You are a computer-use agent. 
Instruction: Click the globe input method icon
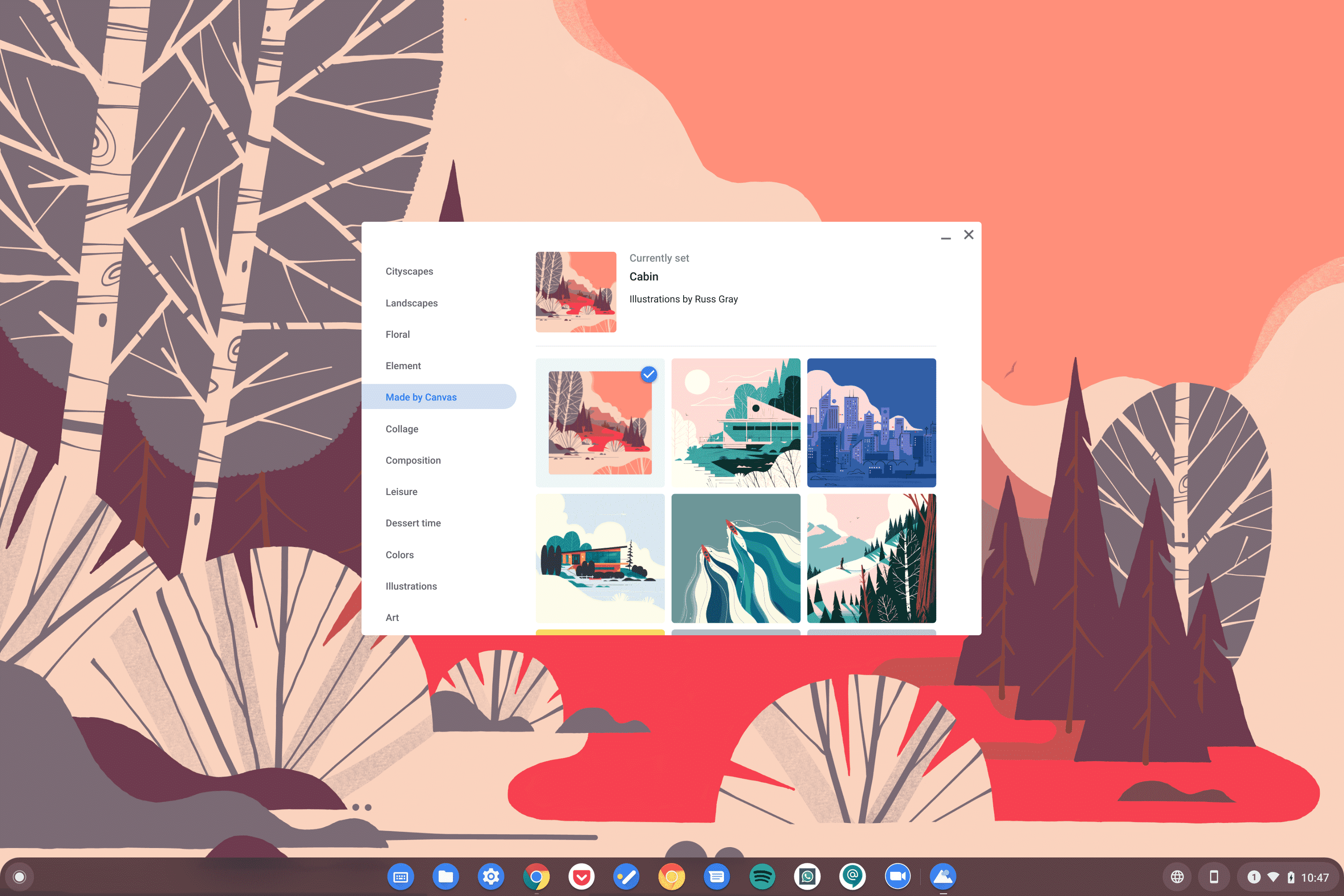coord(1178,876)
